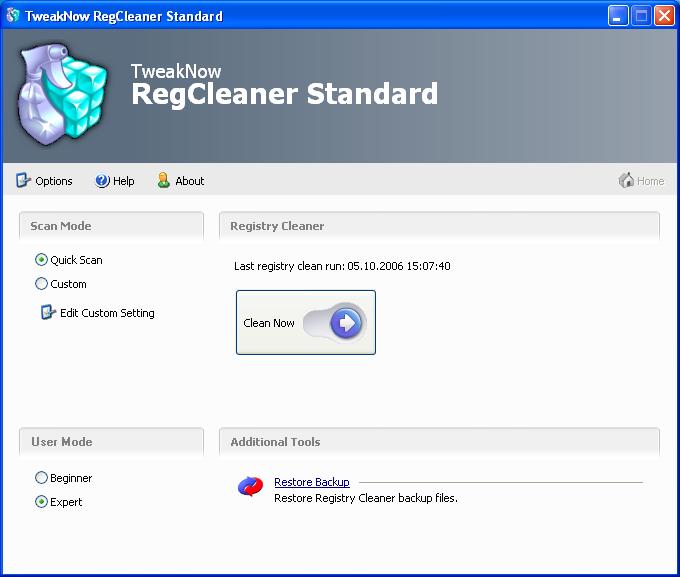Click the Restore Backup red-blue arrows icon
Screen dimensions: 680x577
[251, 486]
